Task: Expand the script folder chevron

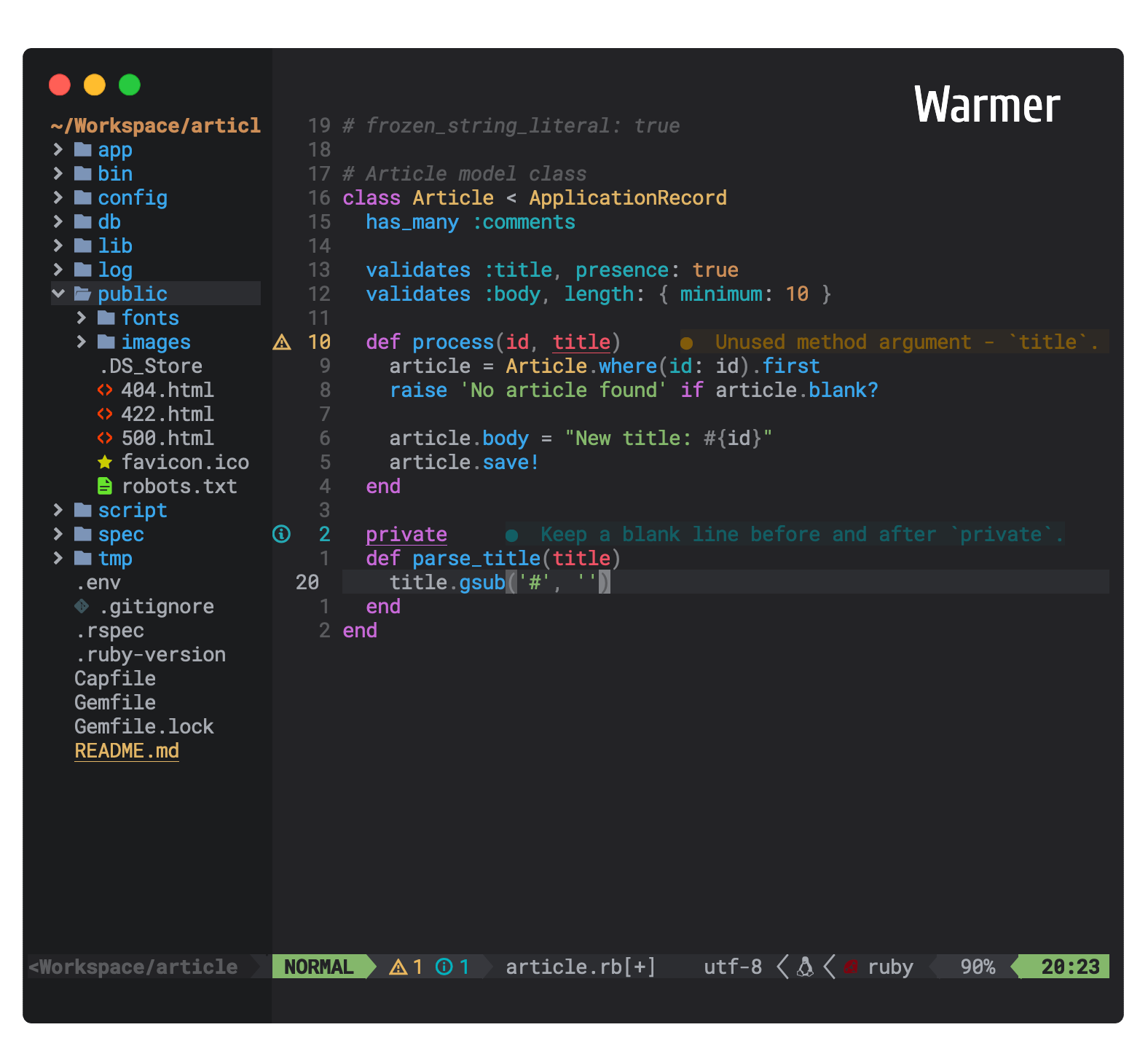Action: [x=58, y=510]
